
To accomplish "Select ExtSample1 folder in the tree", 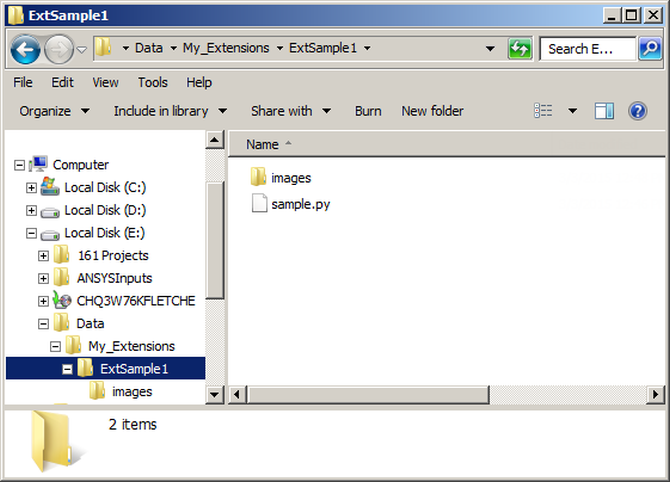I will [134, 369].
